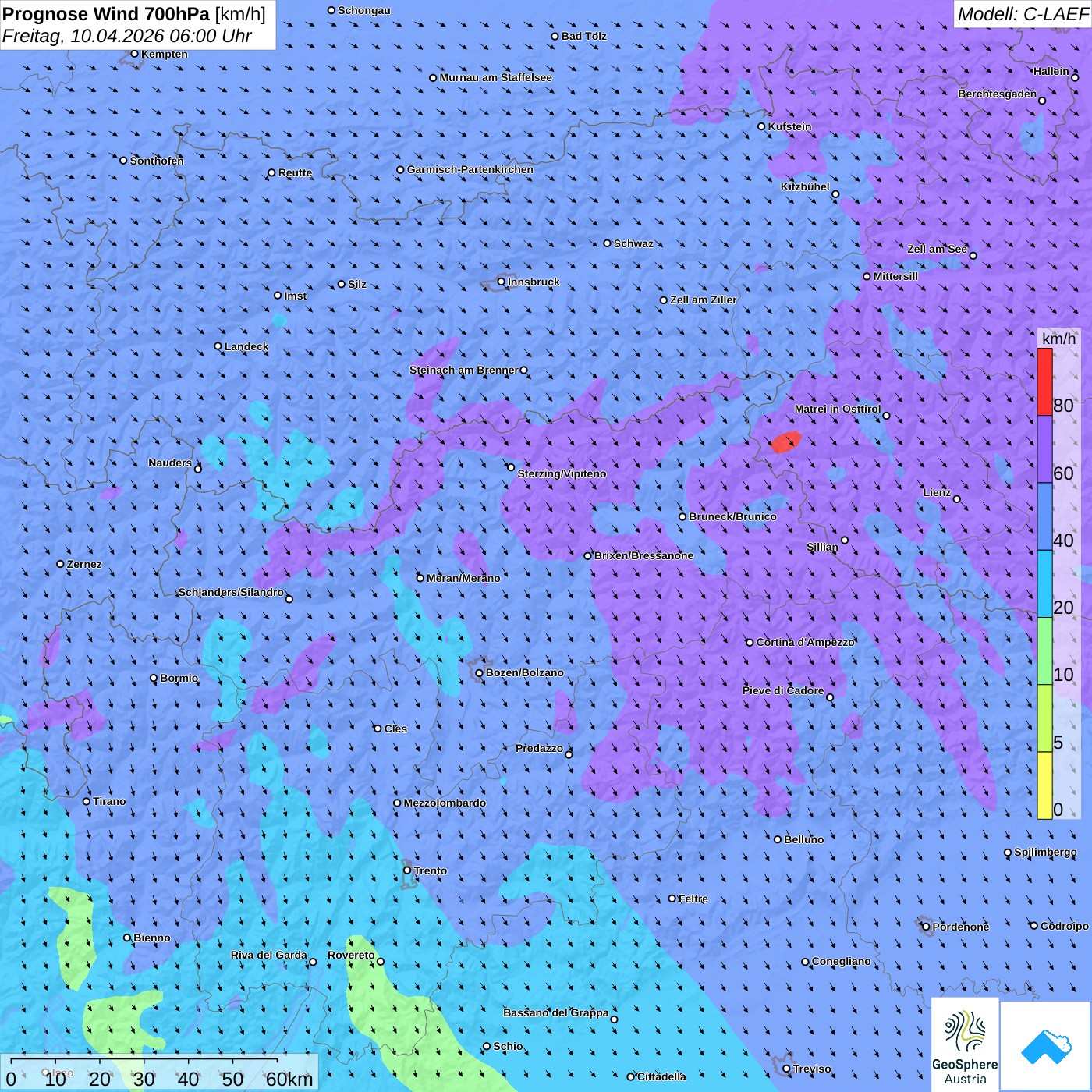Click the Pieve di Cadore label
The width and height of the screenshot is (1092, 1092).
tap(783, 690)
